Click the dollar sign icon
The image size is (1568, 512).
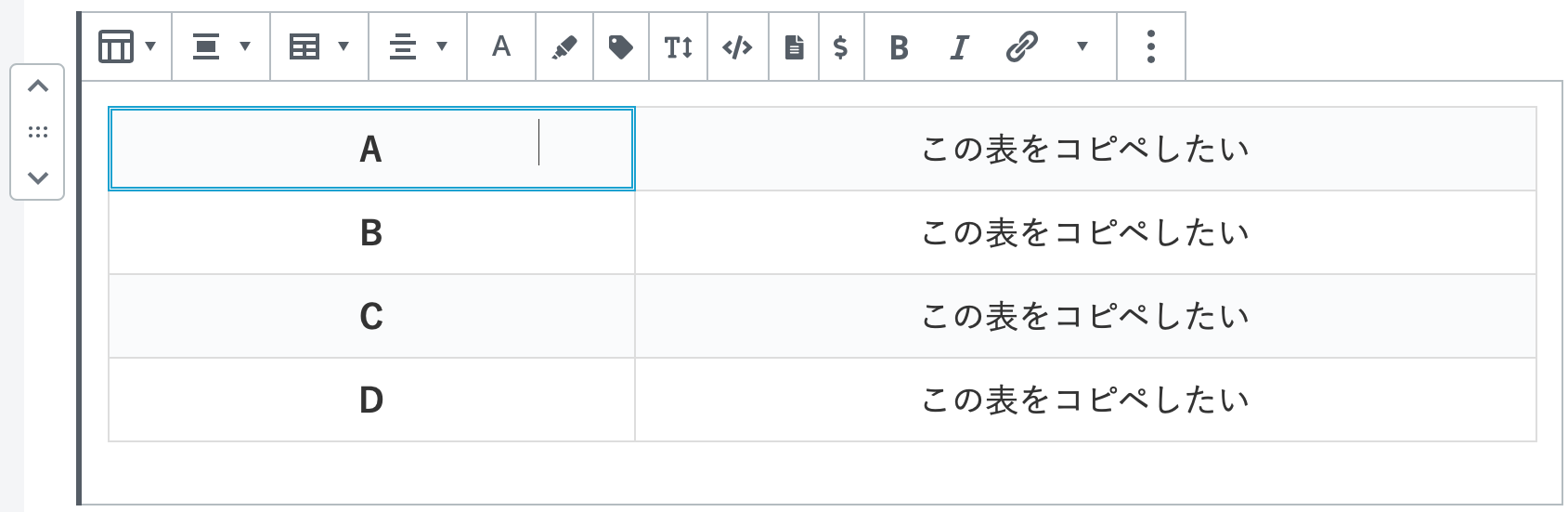pyautogui.click(x=841, y=46)
